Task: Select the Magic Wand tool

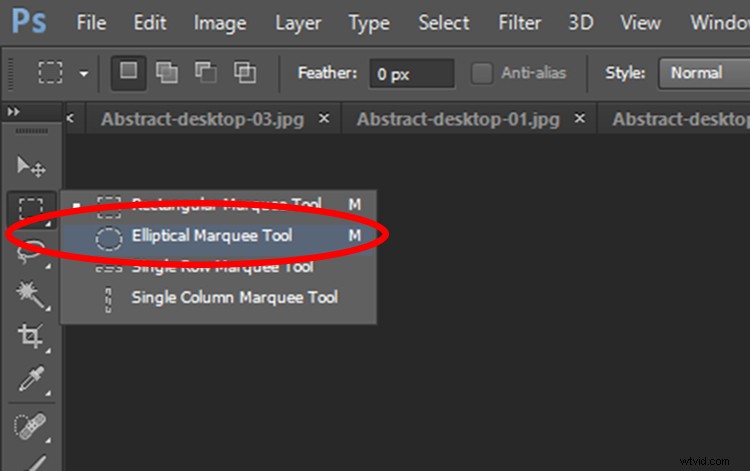Action: [x=29, y=294]
